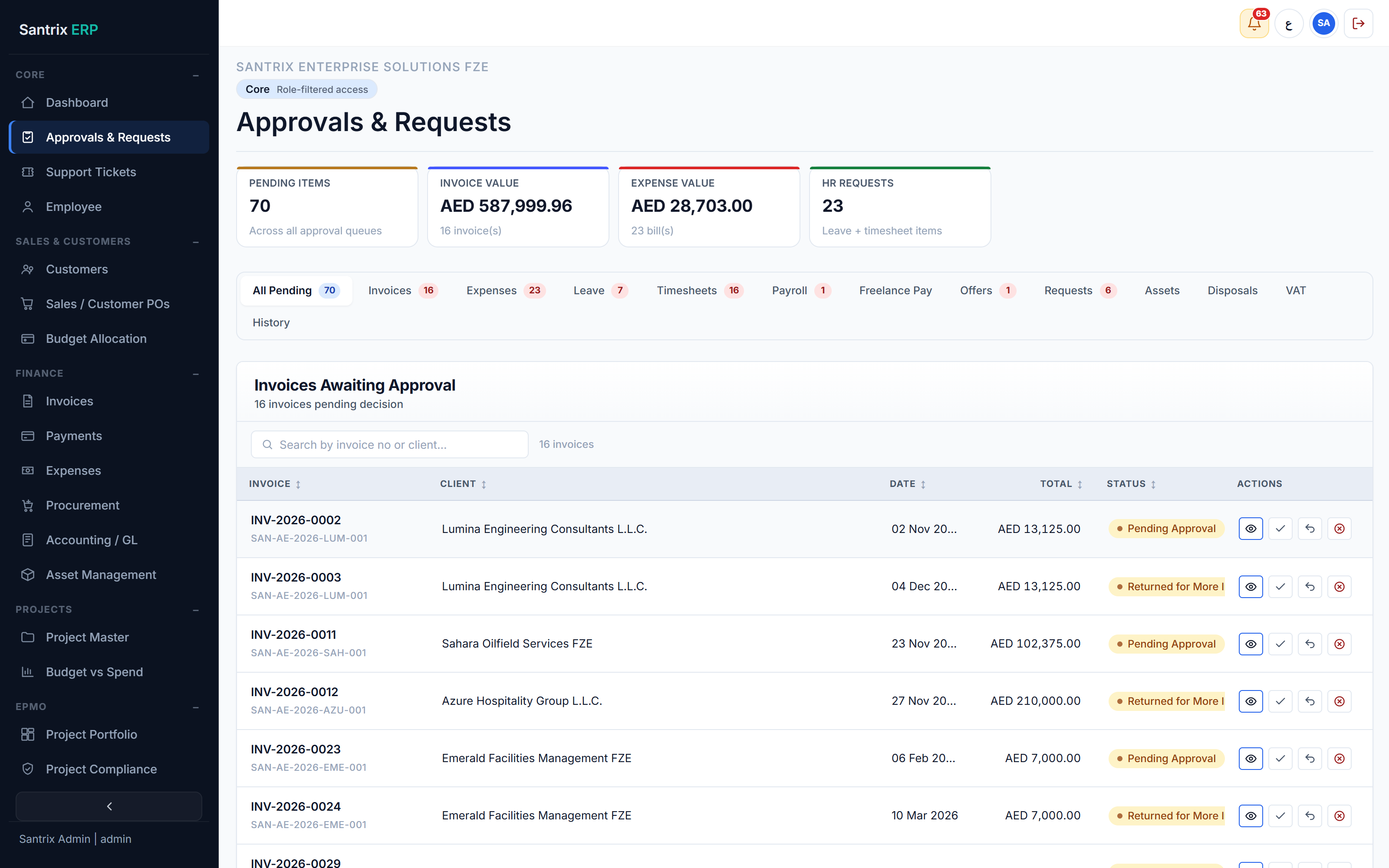Open Project Compliance in the sidebar
1389x868 pixels.
pyautogui.click(x=109, y=769)
